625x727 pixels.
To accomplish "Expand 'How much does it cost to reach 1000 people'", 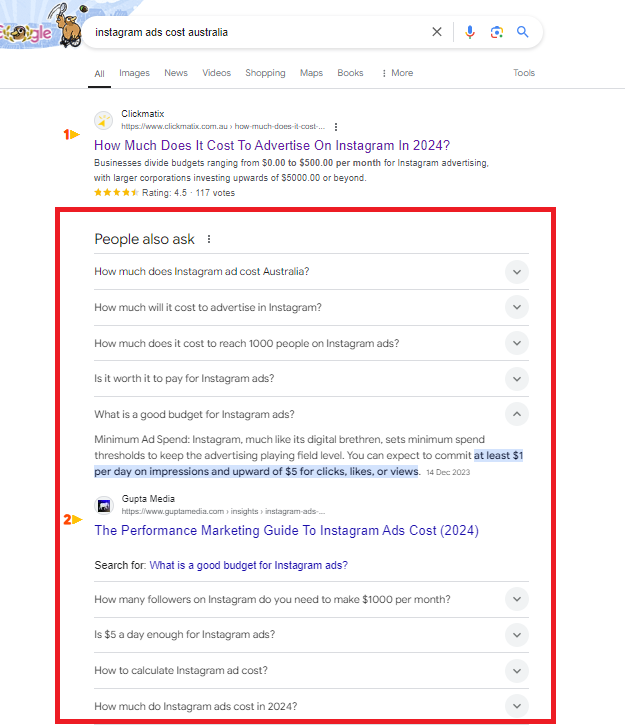I will 311,343.
